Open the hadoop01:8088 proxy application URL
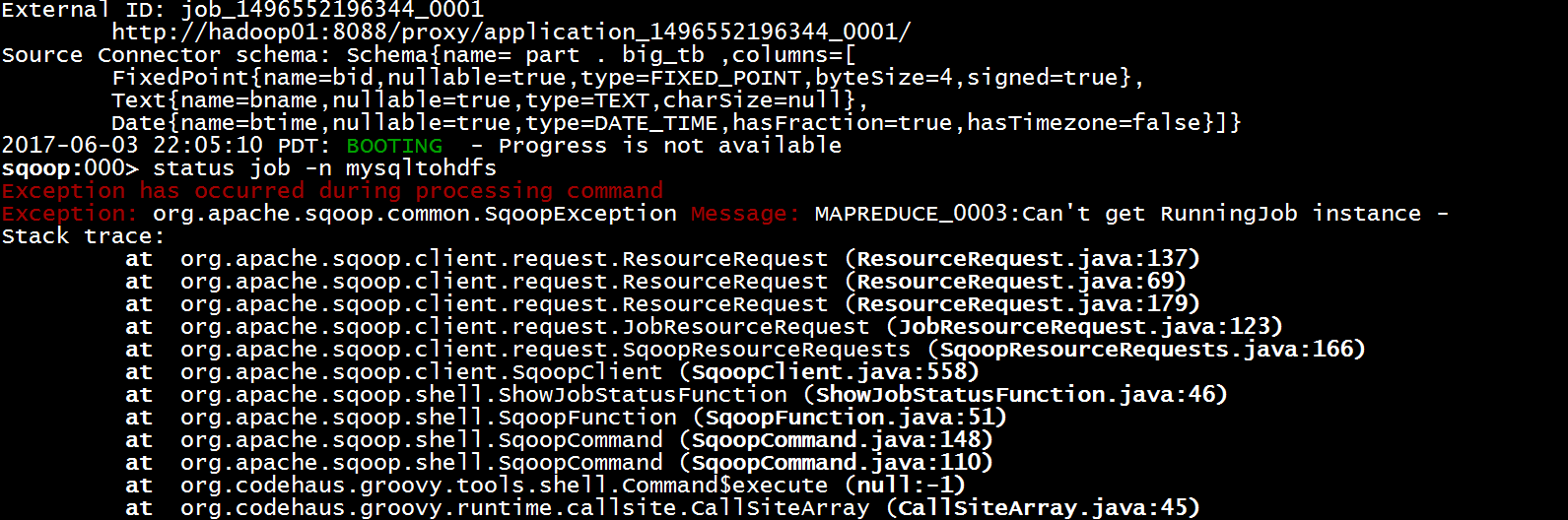 [511, 32]
